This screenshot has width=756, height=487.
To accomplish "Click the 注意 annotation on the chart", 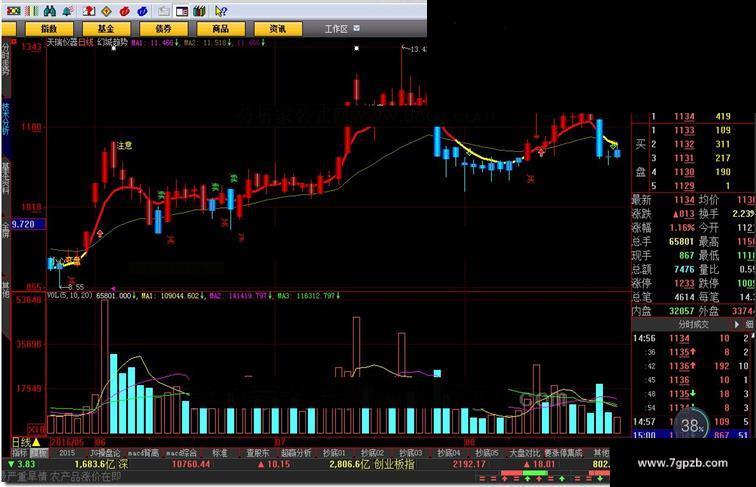I will pos(124,145).
